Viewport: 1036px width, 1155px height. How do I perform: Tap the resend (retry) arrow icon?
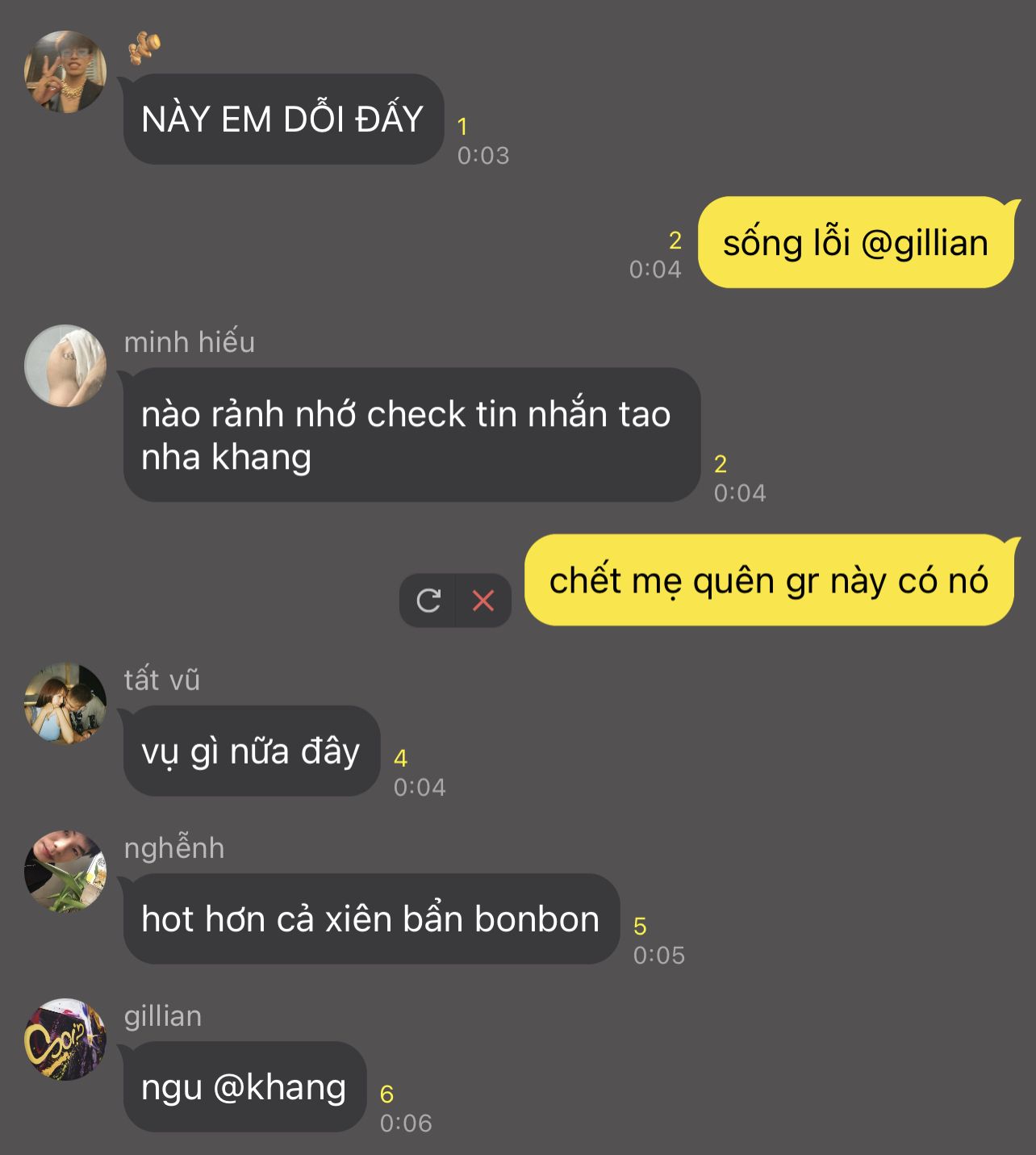click(428, 601)
